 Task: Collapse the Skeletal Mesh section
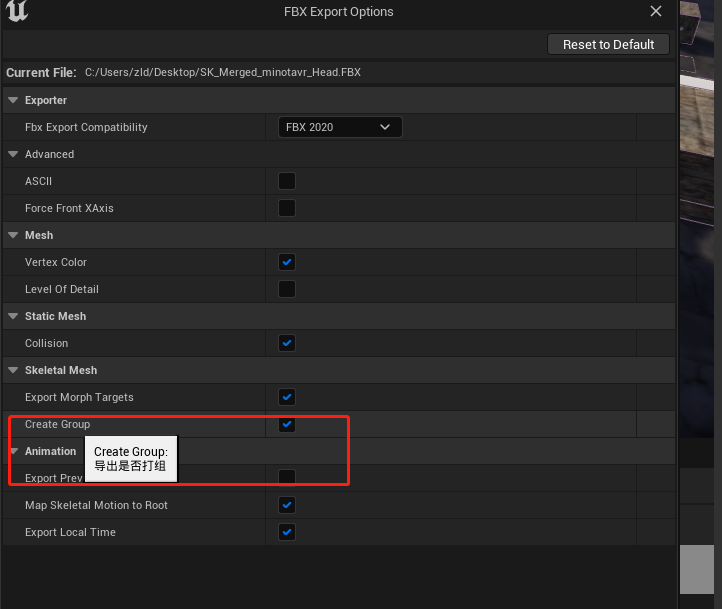click(x=13, y=370)
